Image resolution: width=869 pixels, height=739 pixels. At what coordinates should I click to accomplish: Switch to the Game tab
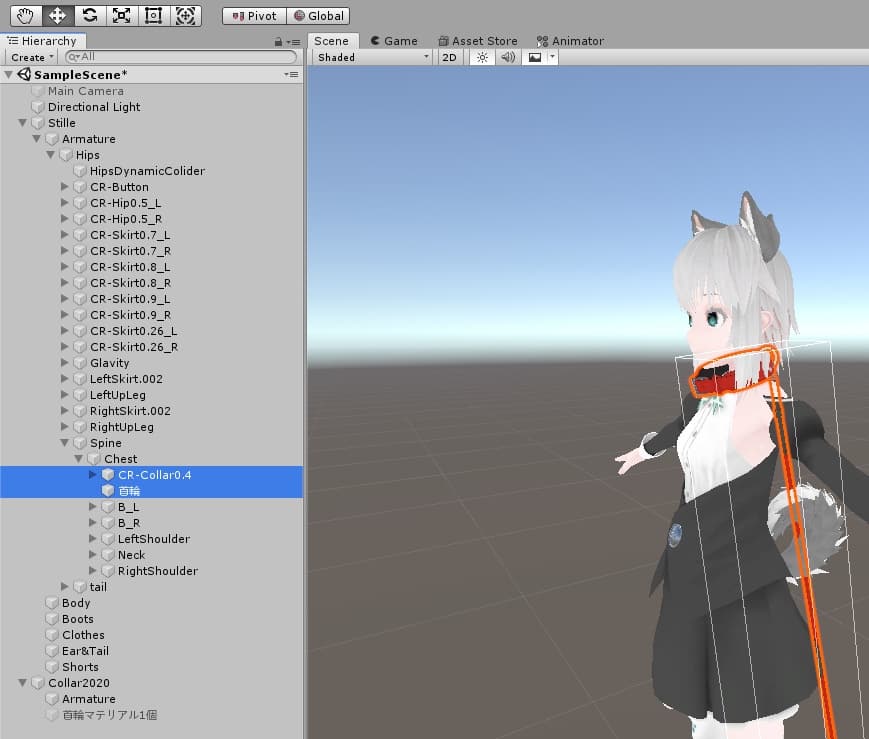click(394, 41)
